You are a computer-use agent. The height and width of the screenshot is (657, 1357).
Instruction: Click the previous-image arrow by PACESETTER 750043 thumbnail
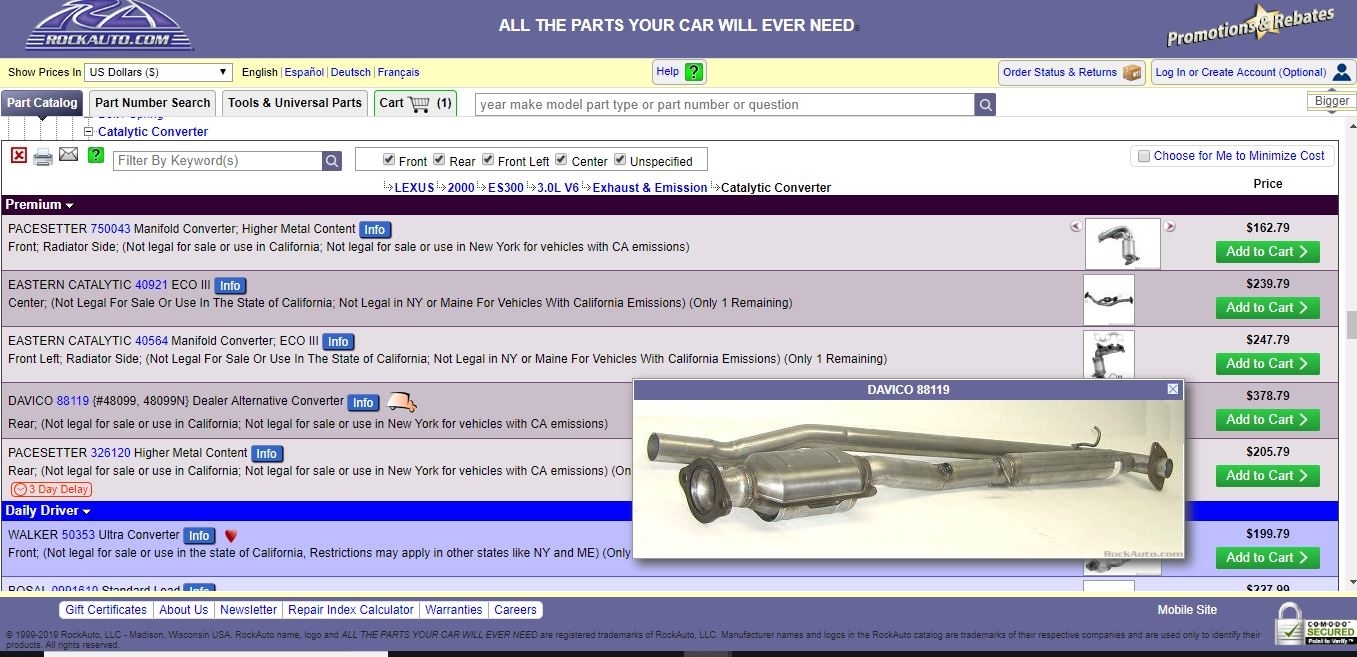(x=1076, y=226)
